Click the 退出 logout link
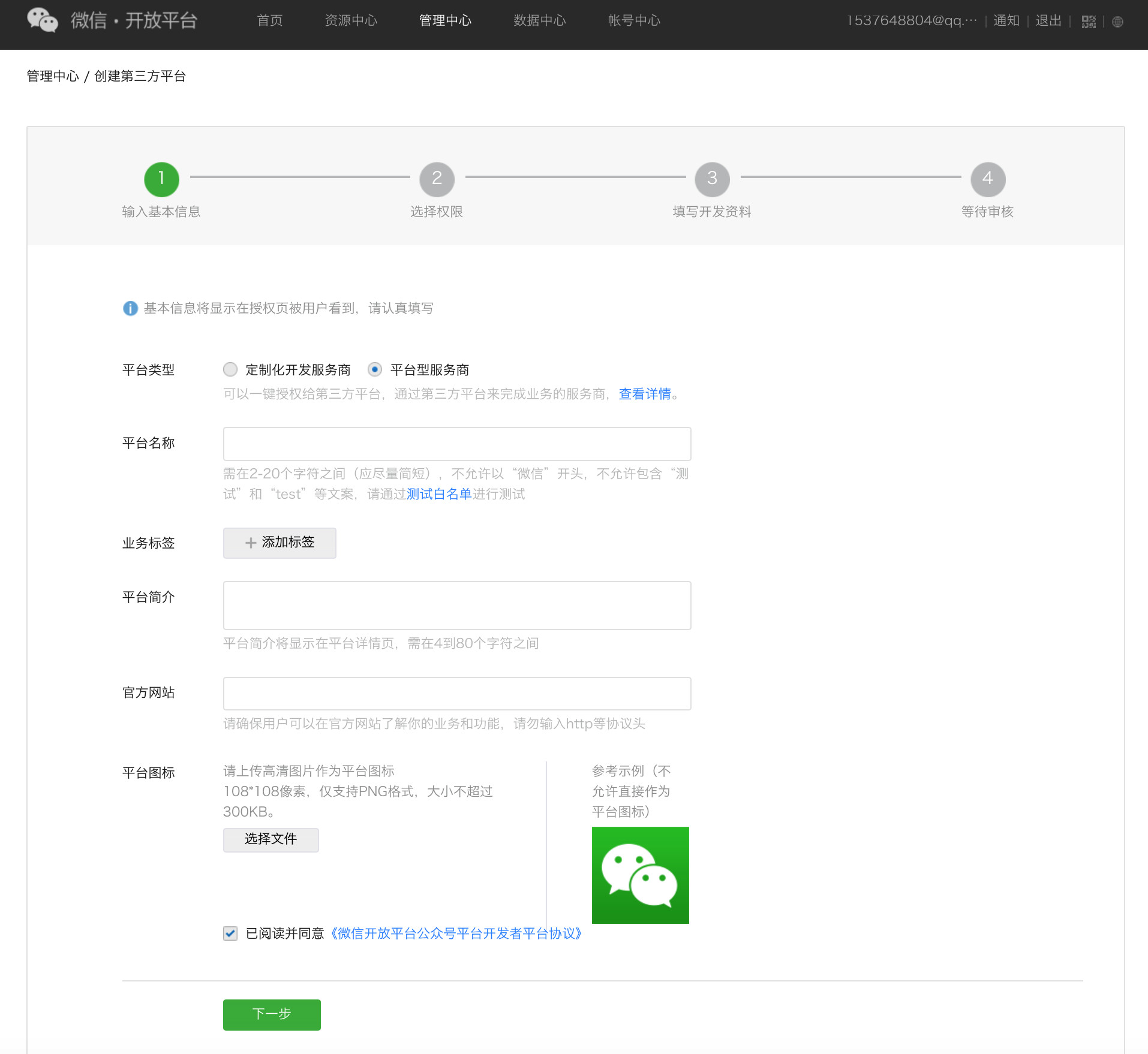This screenshot has width=1148, height=1054. (x=1048, y=20)
